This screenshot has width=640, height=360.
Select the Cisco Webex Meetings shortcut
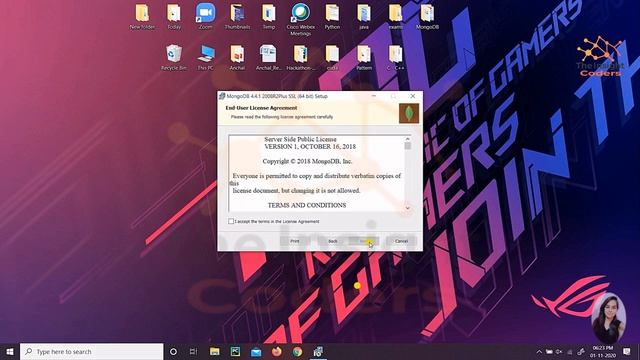[x=300, y=20]
